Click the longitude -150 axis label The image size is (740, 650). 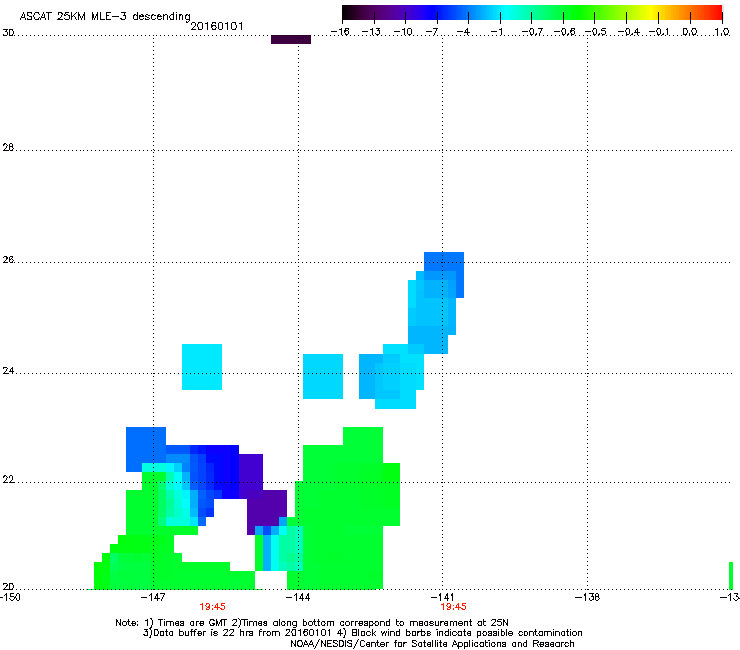(10, 597)
